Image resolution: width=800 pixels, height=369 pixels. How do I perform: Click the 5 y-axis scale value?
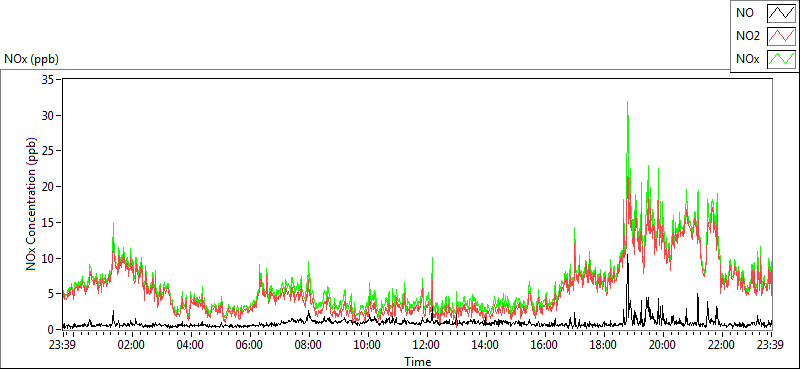(x=51, y=294)
